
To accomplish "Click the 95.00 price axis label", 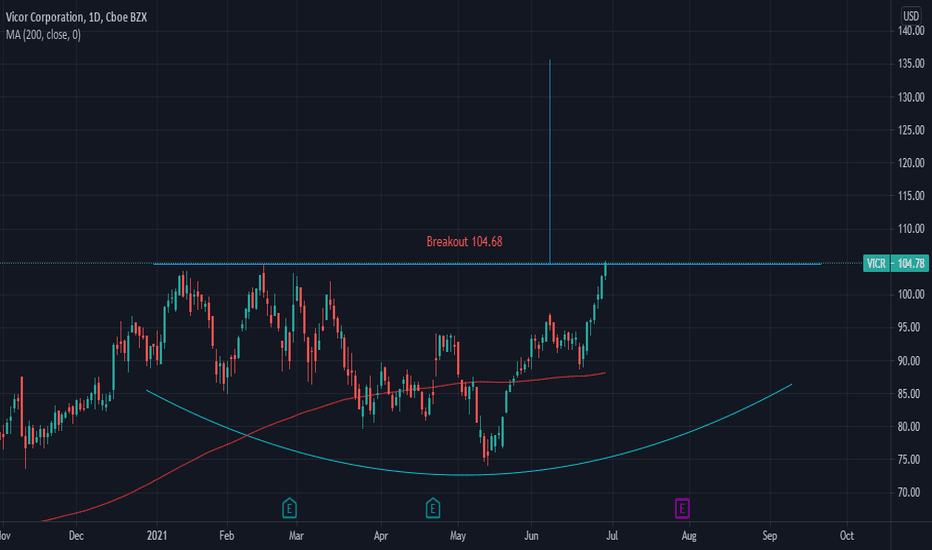I will click(911, 327).
